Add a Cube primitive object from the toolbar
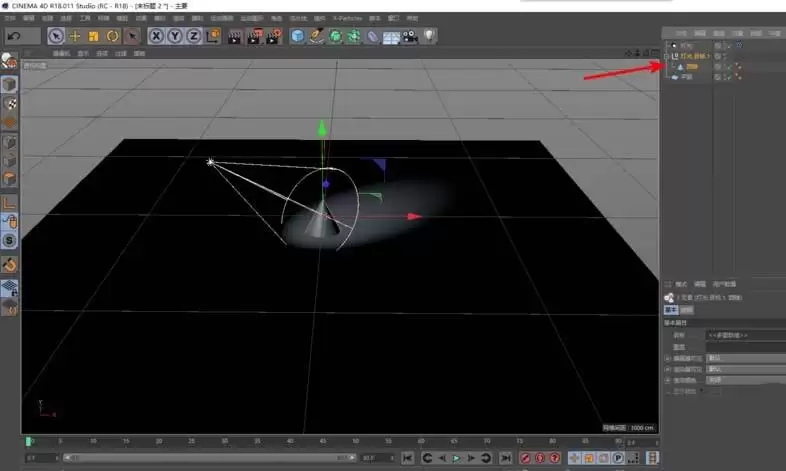Screen dimensions: 786x471 (298, 36)
